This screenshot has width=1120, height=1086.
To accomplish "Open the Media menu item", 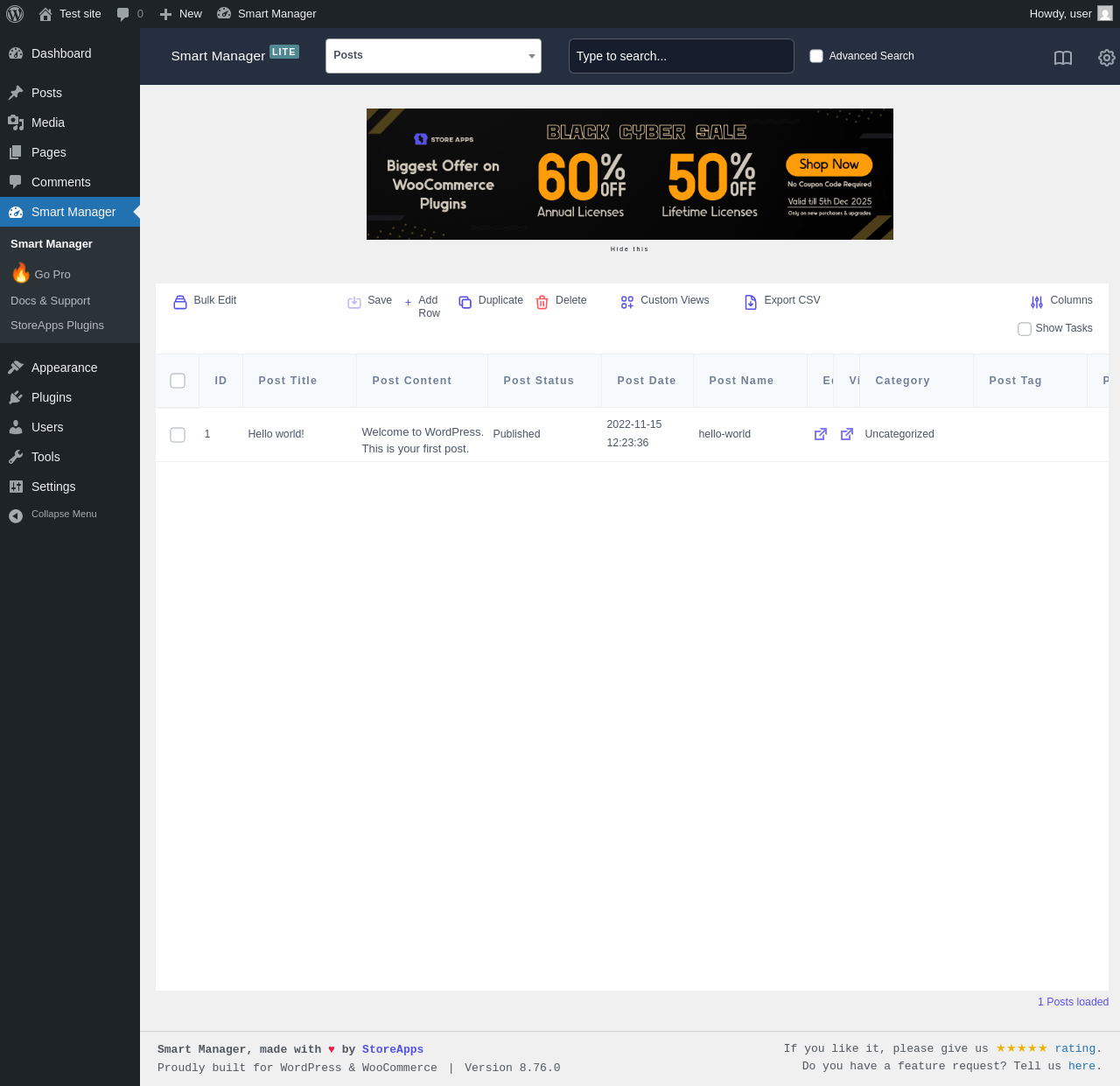I will coord(70,123).
